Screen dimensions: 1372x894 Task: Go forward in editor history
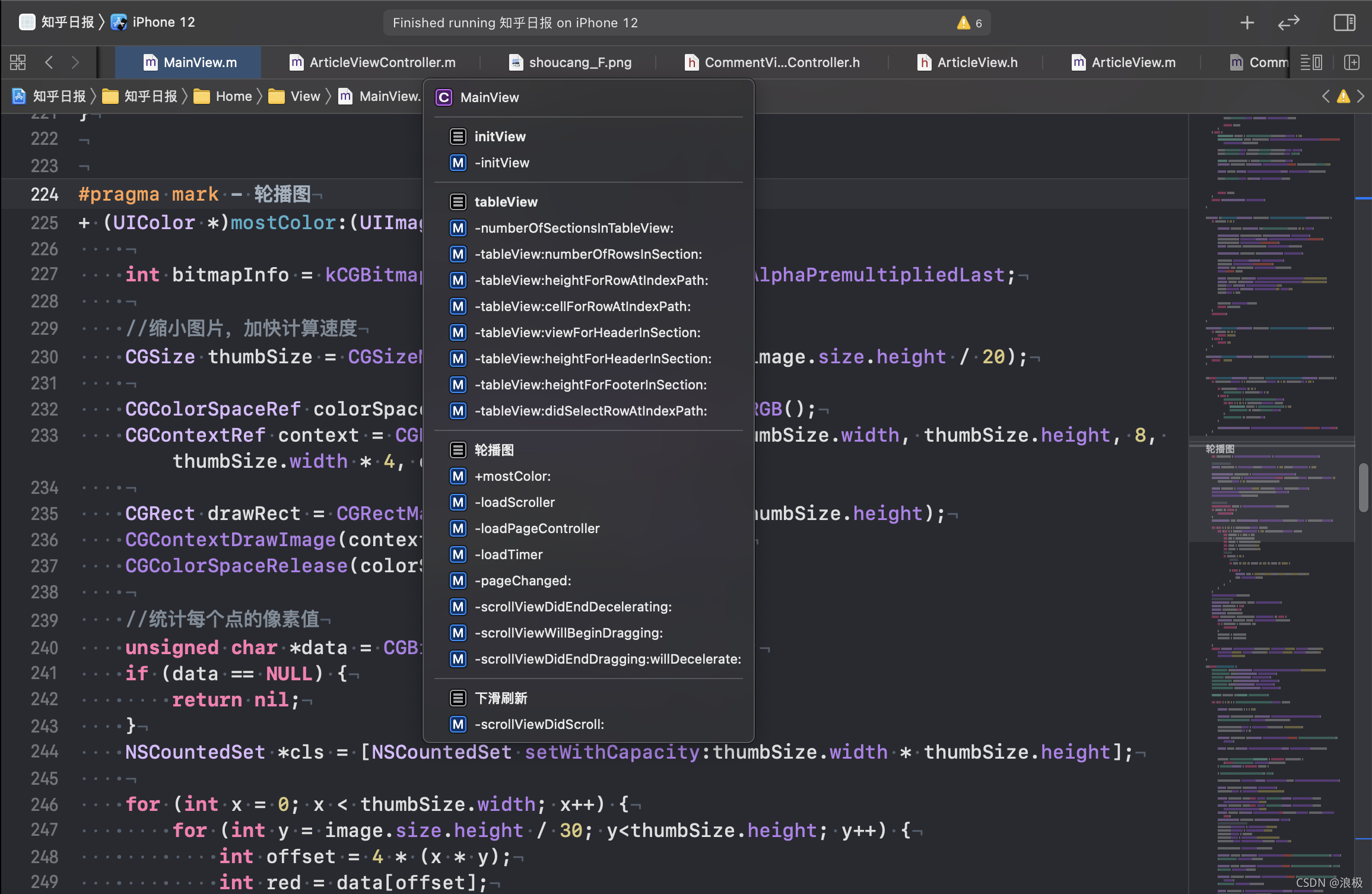tap(75, 62)
